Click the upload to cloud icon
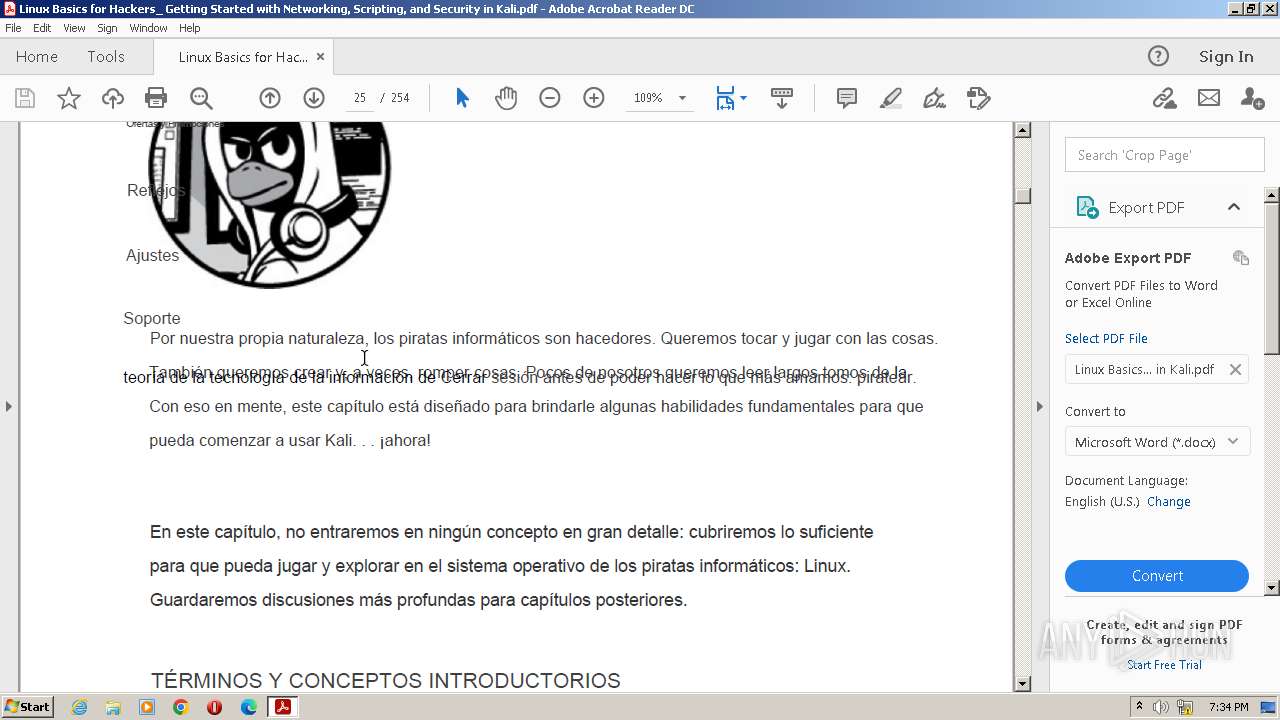Viewport: 1280px width, 720px height. click(x=113, y=98)
